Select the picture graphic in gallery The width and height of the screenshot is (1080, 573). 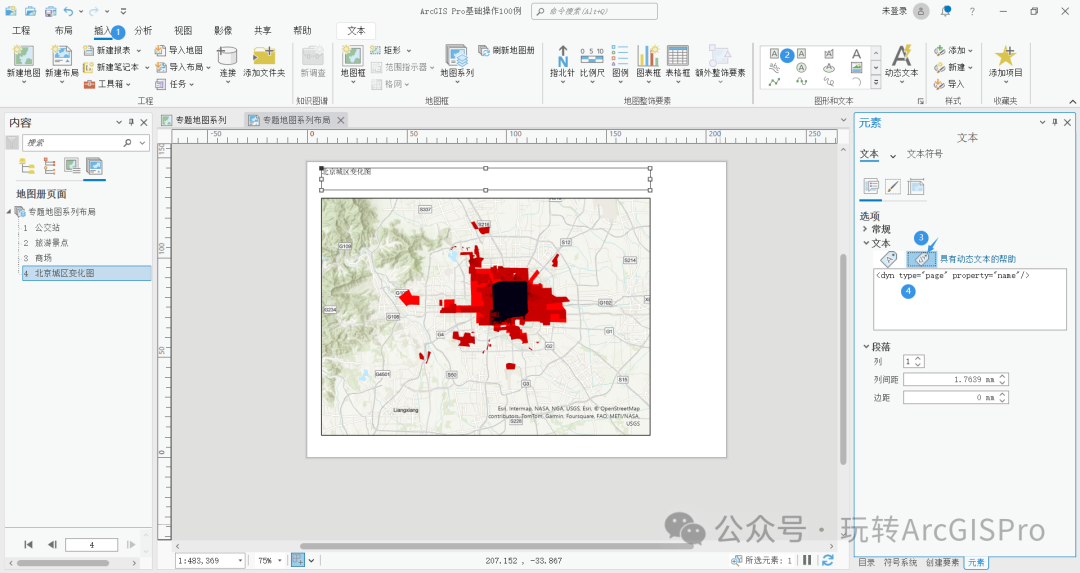(856, 67)
